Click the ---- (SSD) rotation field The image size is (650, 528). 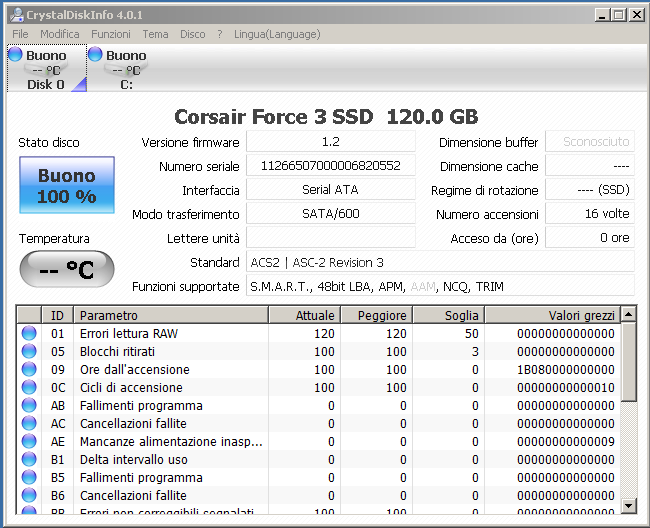[590, 190]
